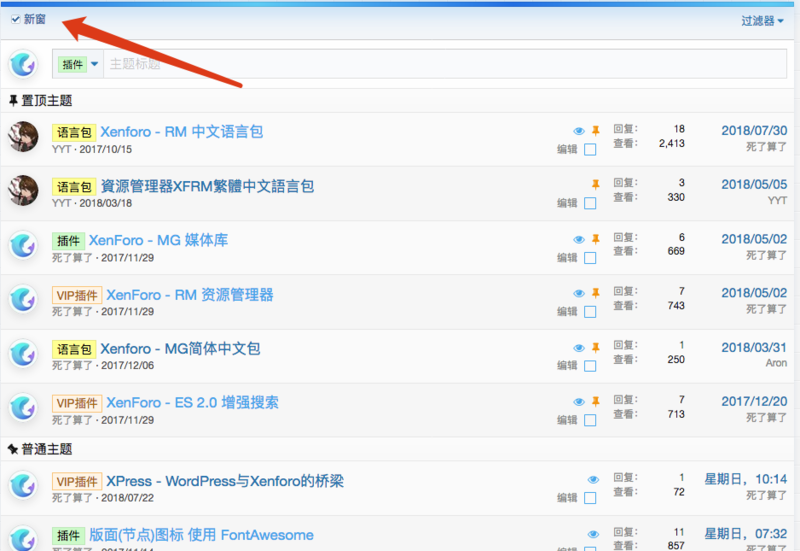Open 死了算了 avatar on Xenforo - MG简体中文包

pos(23,354)
